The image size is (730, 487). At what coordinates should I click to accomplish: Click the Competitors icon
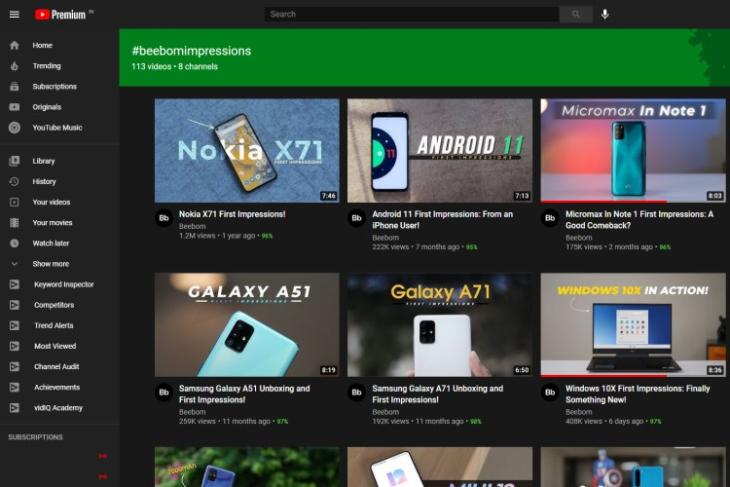tap(14, 304)
